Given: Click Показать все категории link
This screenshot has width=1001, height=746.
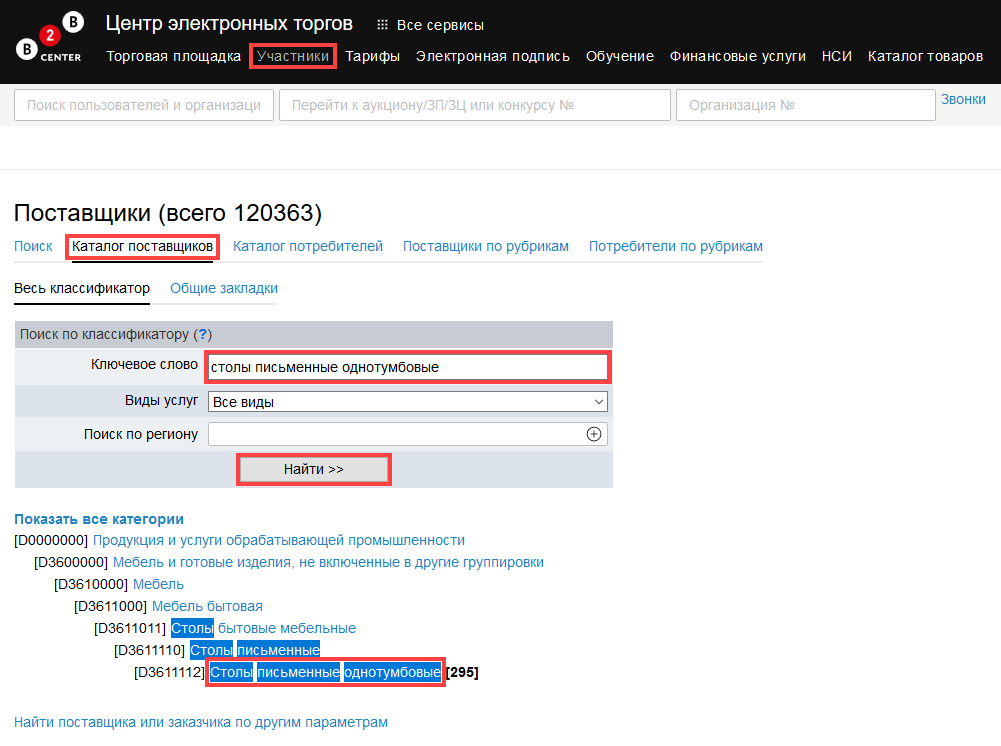Looking at the screenshot, I should (99, 519).
